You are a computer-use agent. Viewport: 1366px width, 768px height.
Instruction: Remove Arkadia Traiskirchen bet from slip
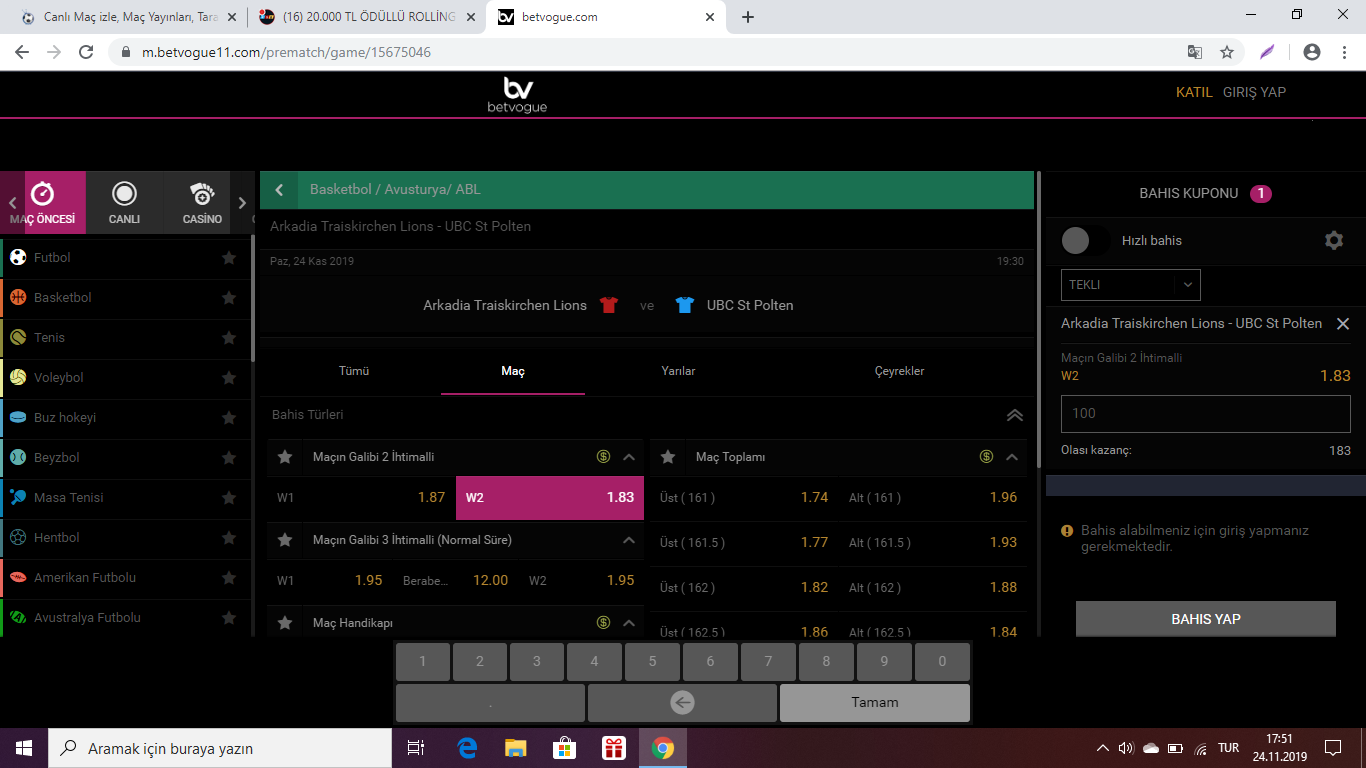pyautogui.click(x=1343, y=324)
